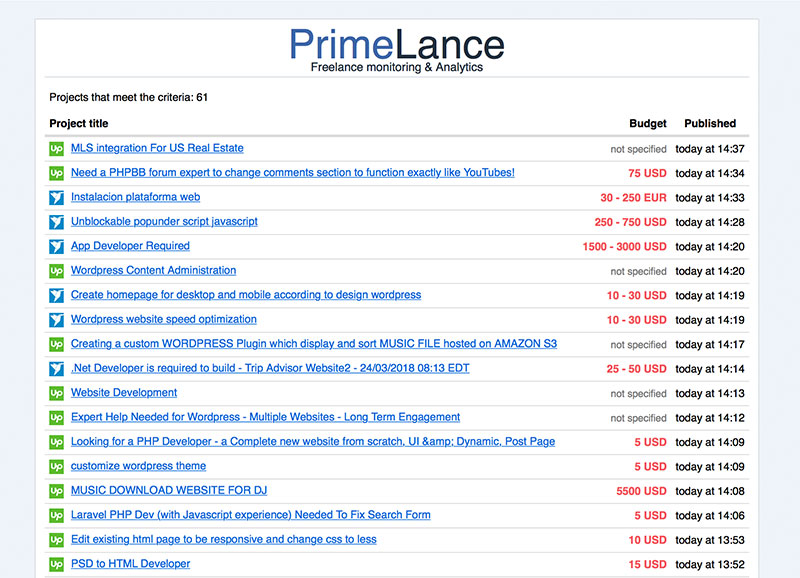Image resolution: width=800 pixels, height=578 pixels.
Task: Open customize wordpress theme project
Action: 138,466
